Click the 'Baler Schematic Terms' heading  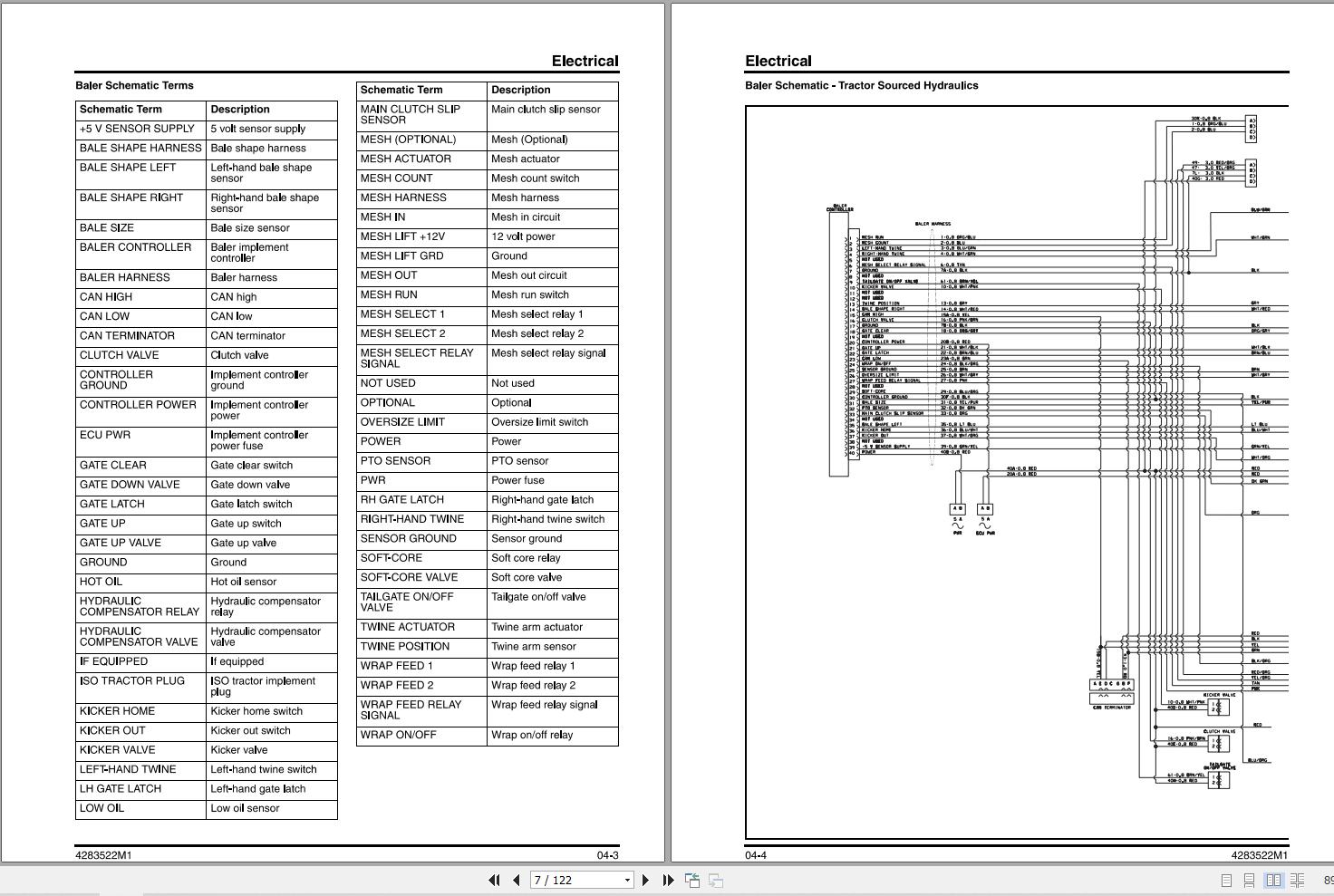134,85
